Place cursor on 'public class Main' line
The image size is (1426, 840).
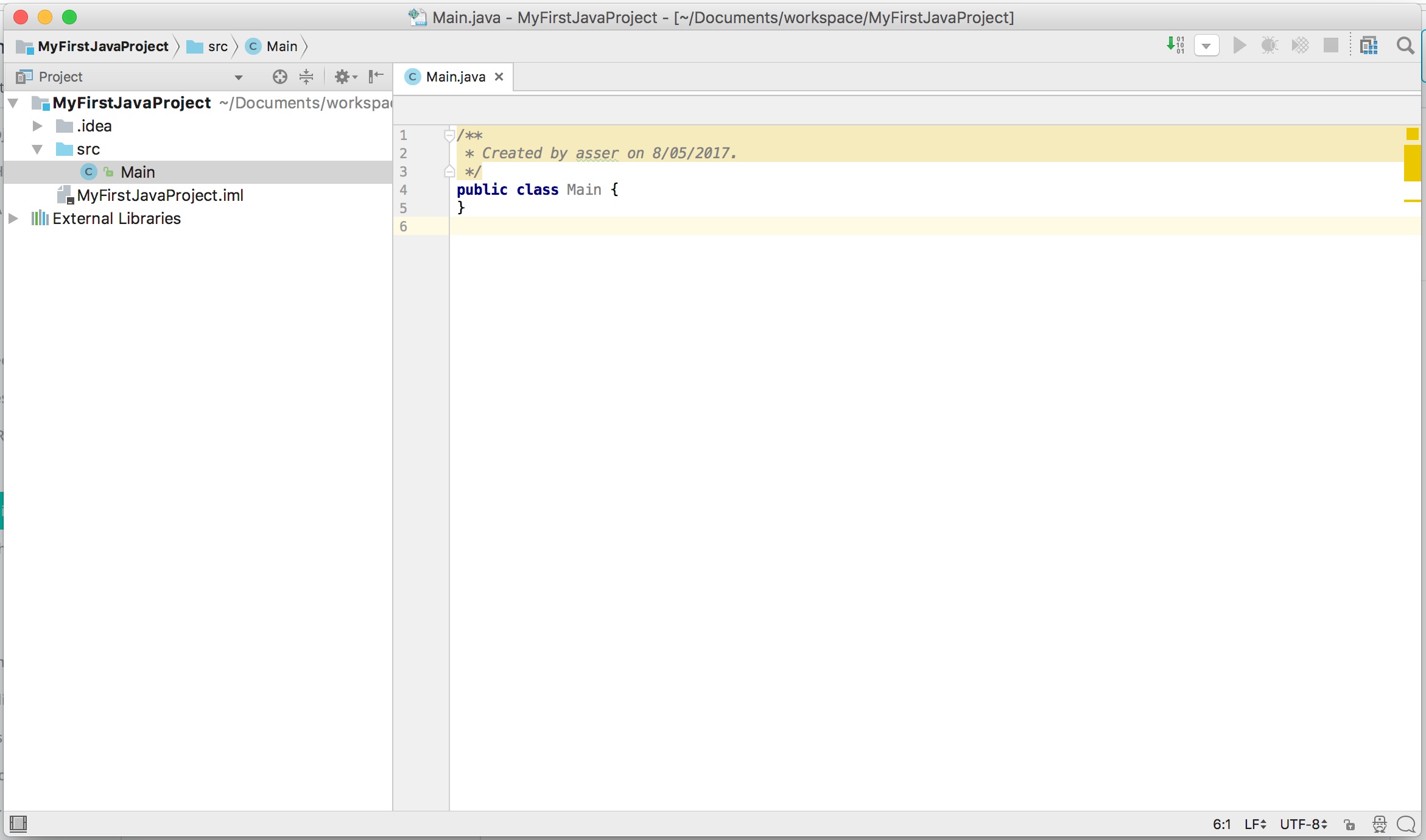point(538,190)
